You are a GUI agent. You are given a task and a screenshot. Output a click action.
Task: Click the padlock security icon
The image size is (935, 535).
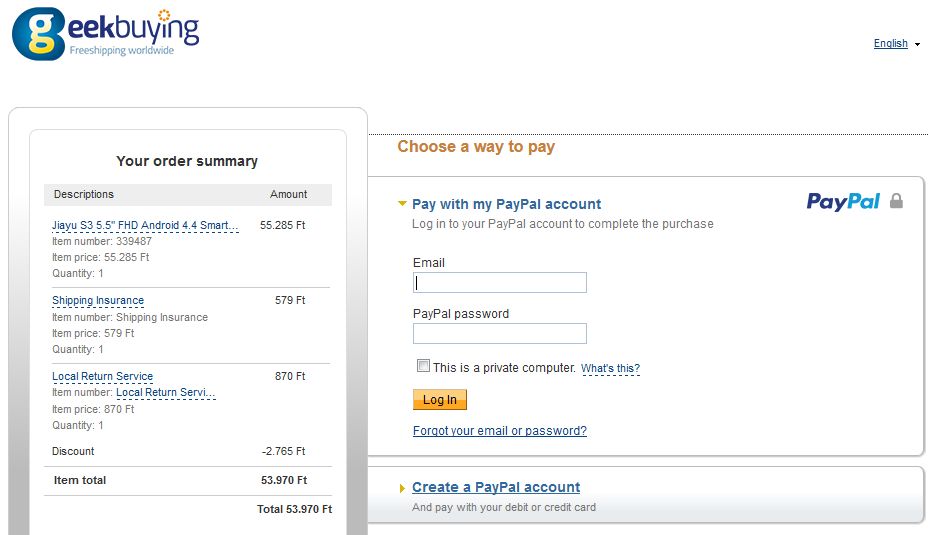pos(896,201)
